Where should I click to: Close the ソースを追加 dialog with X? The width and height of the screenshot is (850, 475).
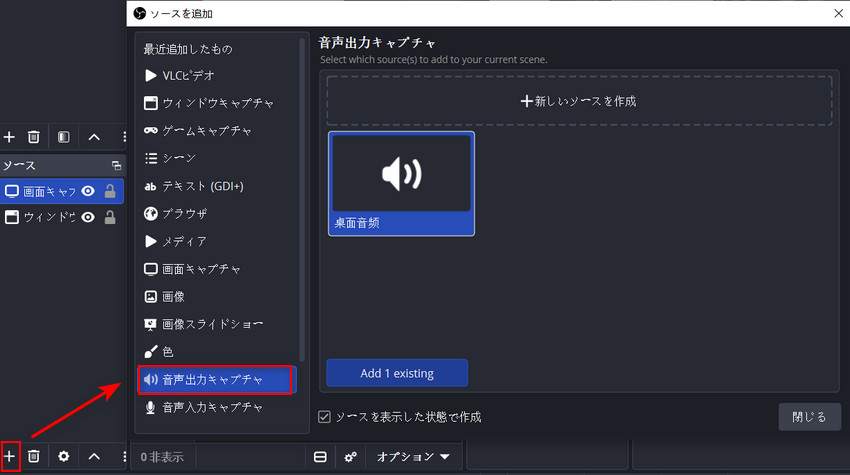838,13
